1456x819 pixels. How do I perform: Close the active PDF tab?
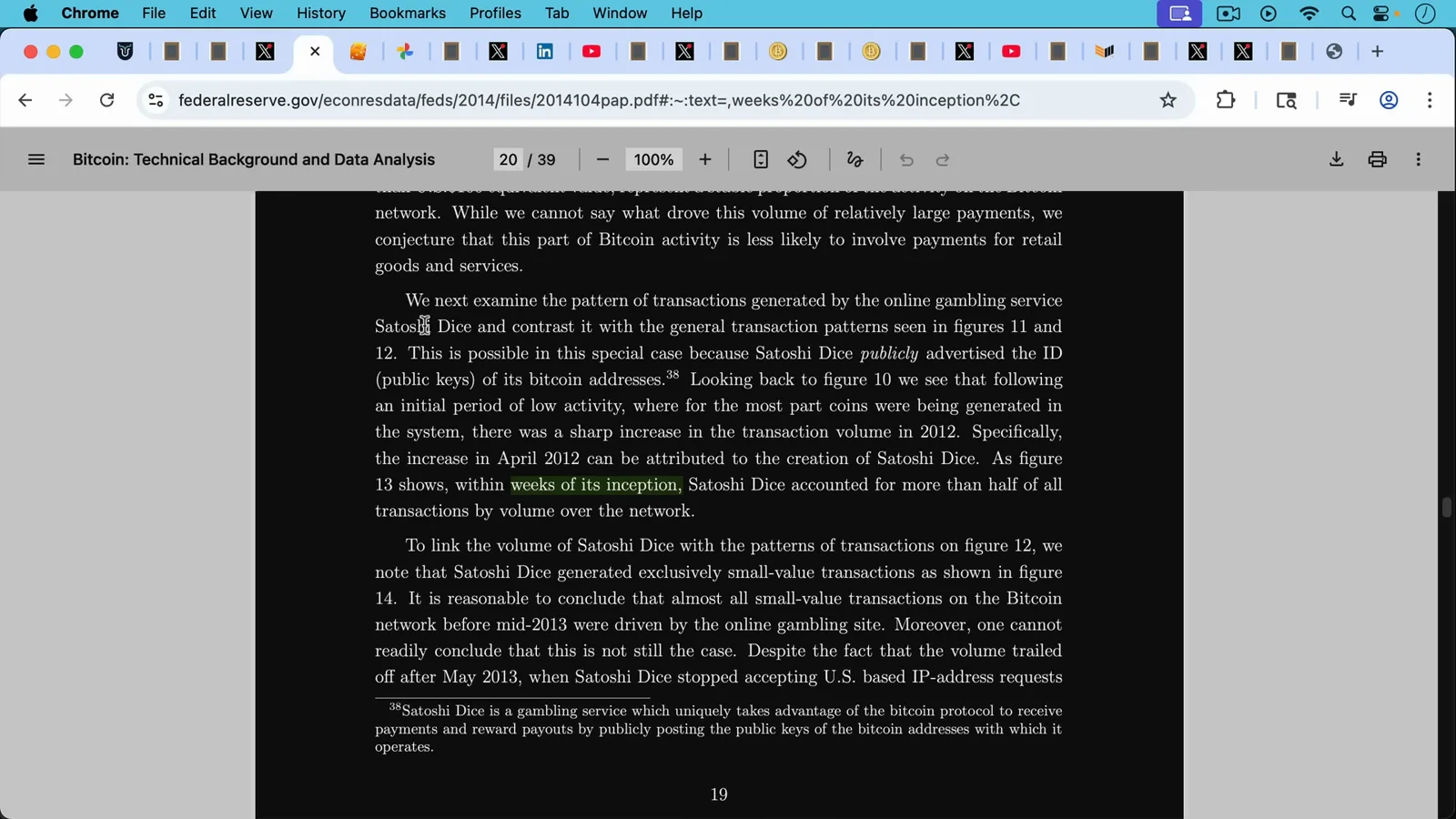pyautogui.click(x=315, y=51)
